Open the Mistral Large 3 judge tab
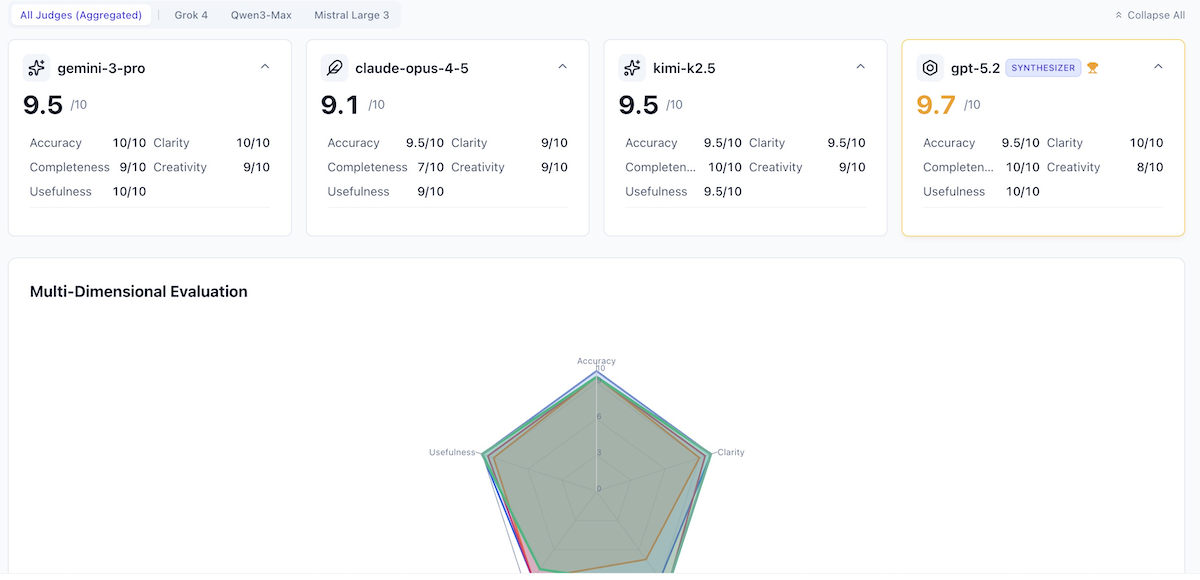This screenshot has width=1200, height=580. click(x=352, y=15)
